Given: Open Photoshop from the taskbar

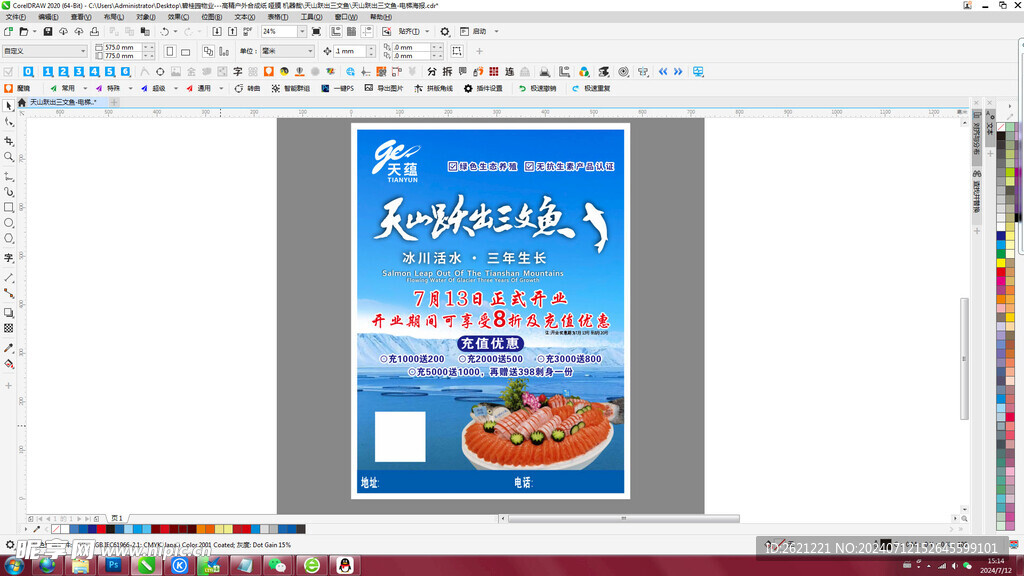Looking at the screenshot, I should [x=113, y=565].
